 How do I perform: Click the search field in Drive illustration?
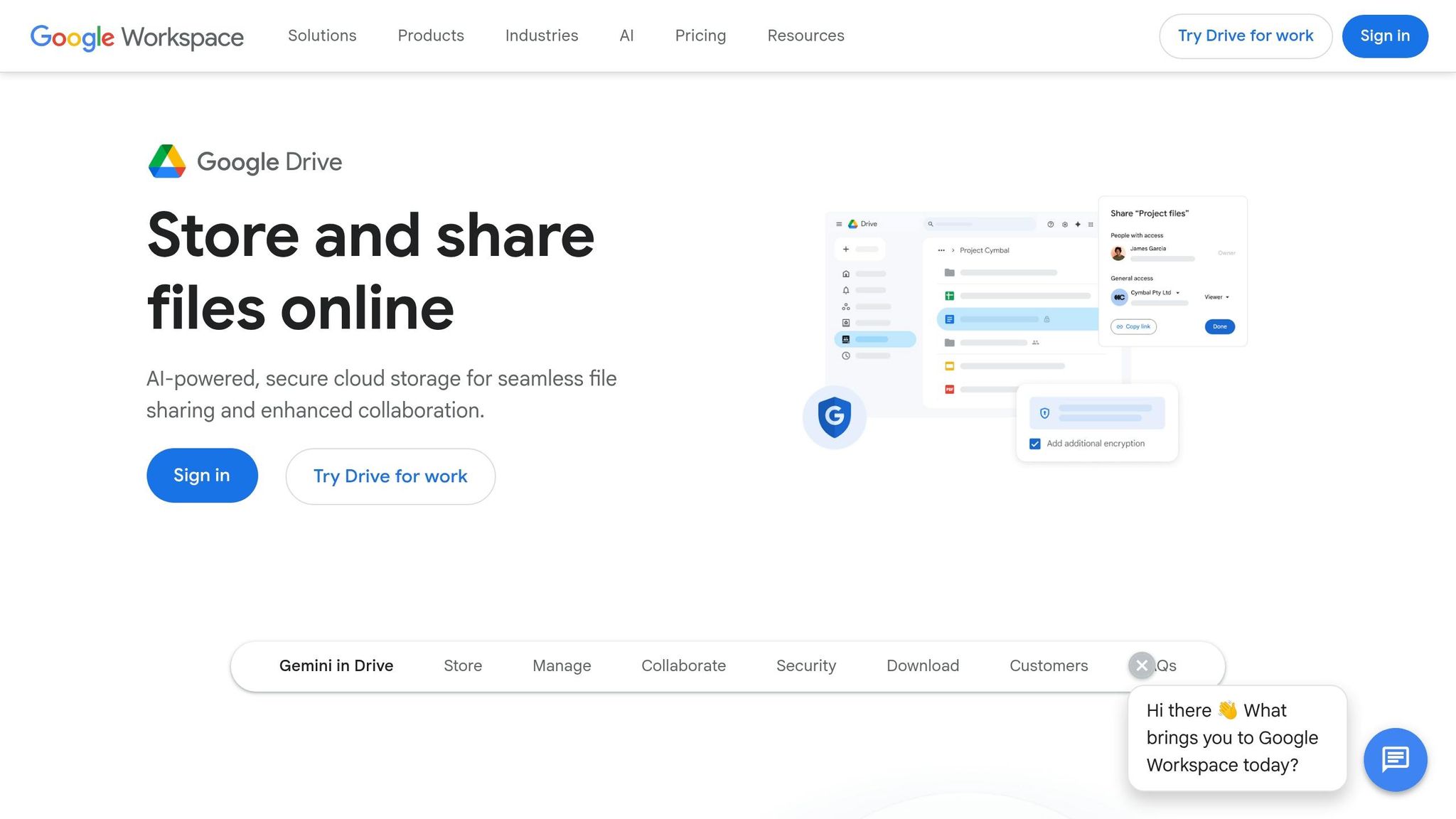(979, 224)
